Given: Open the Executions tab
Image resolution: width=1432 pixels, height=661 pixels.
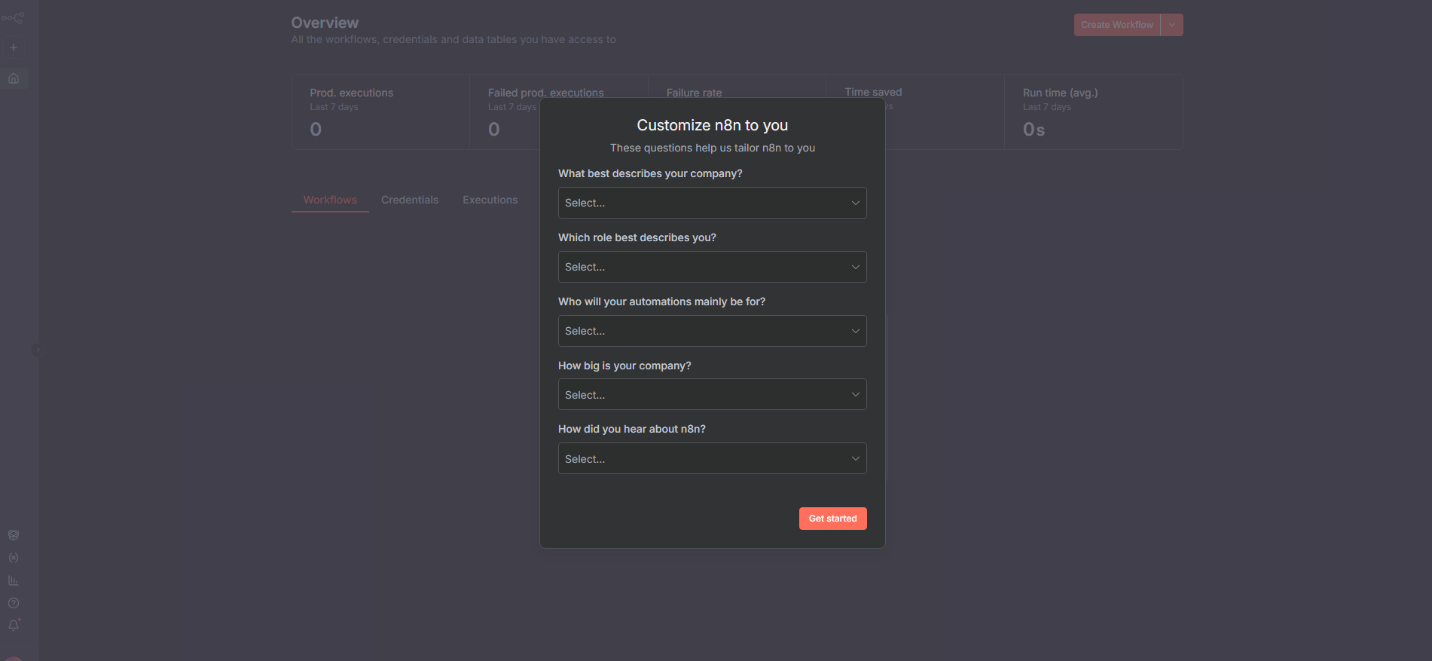Looking at the screenshot, I should (x=490, y=200).
